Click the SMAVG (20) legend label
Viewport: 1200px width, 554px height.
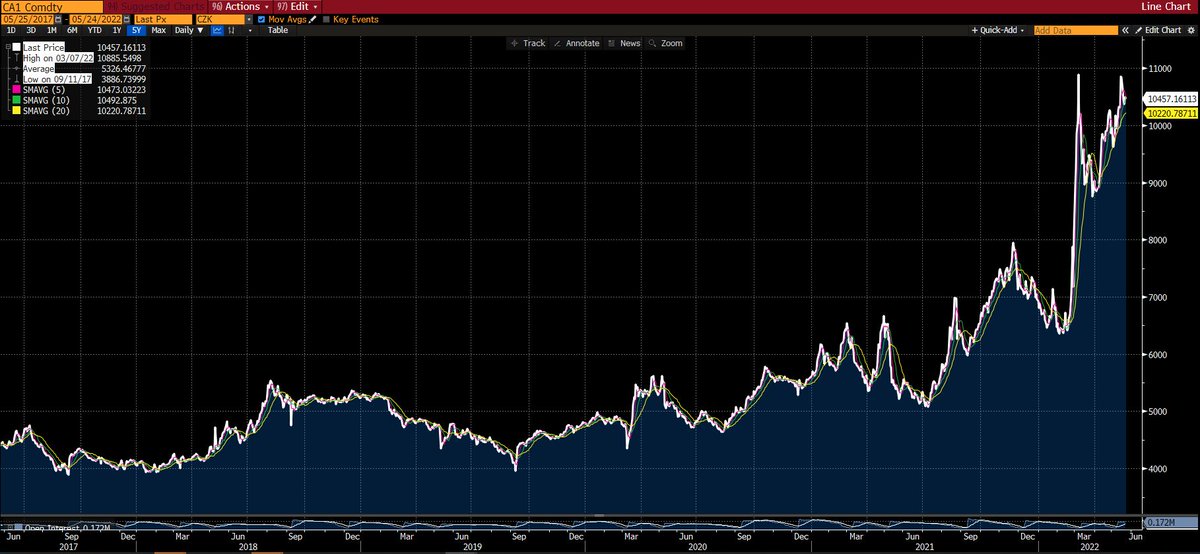coord(46,110)
